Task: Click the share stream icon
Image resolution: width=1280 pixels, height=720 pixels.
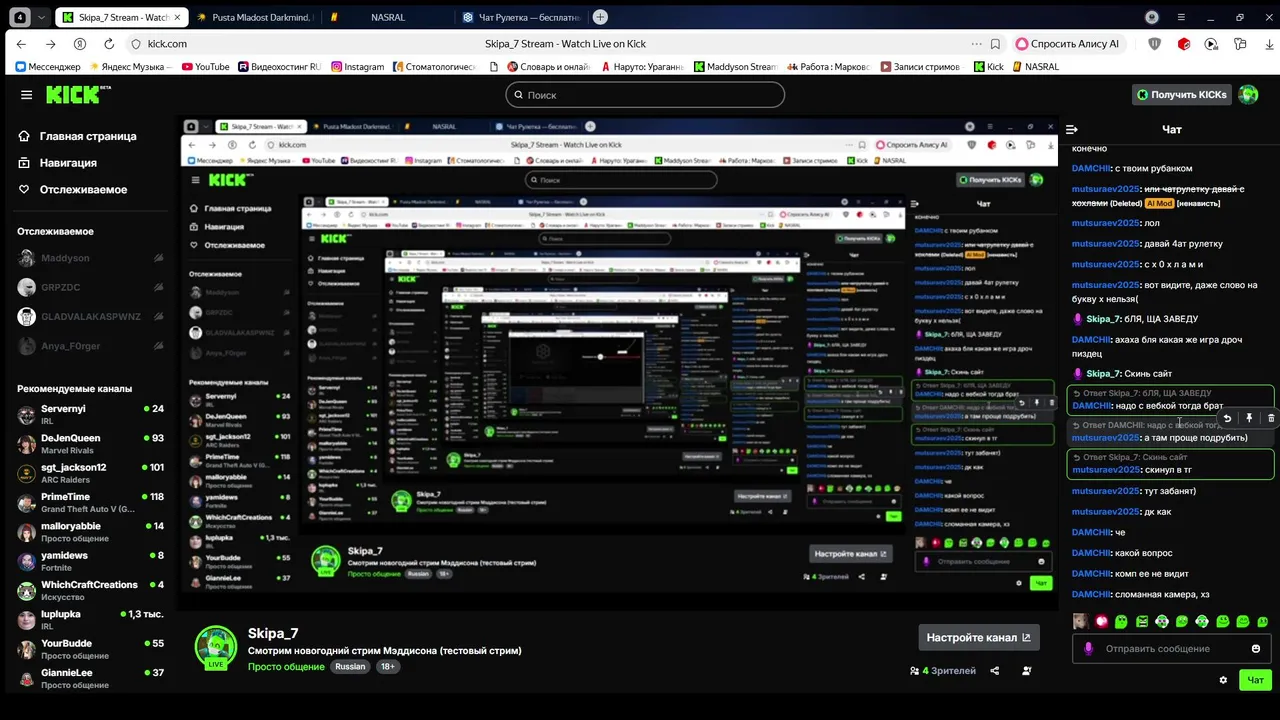Action: pyautogui.click(x=994, y=671)
